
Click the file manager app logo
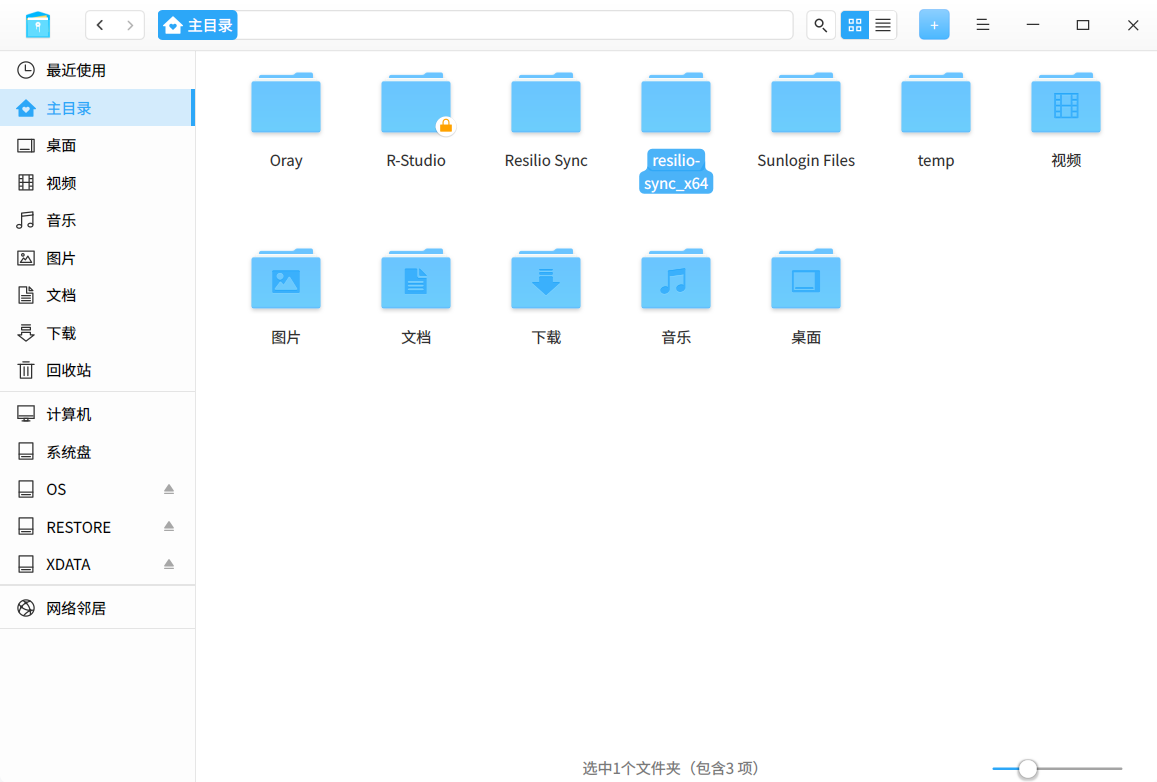pyautogui.click(x=38, y=24)
